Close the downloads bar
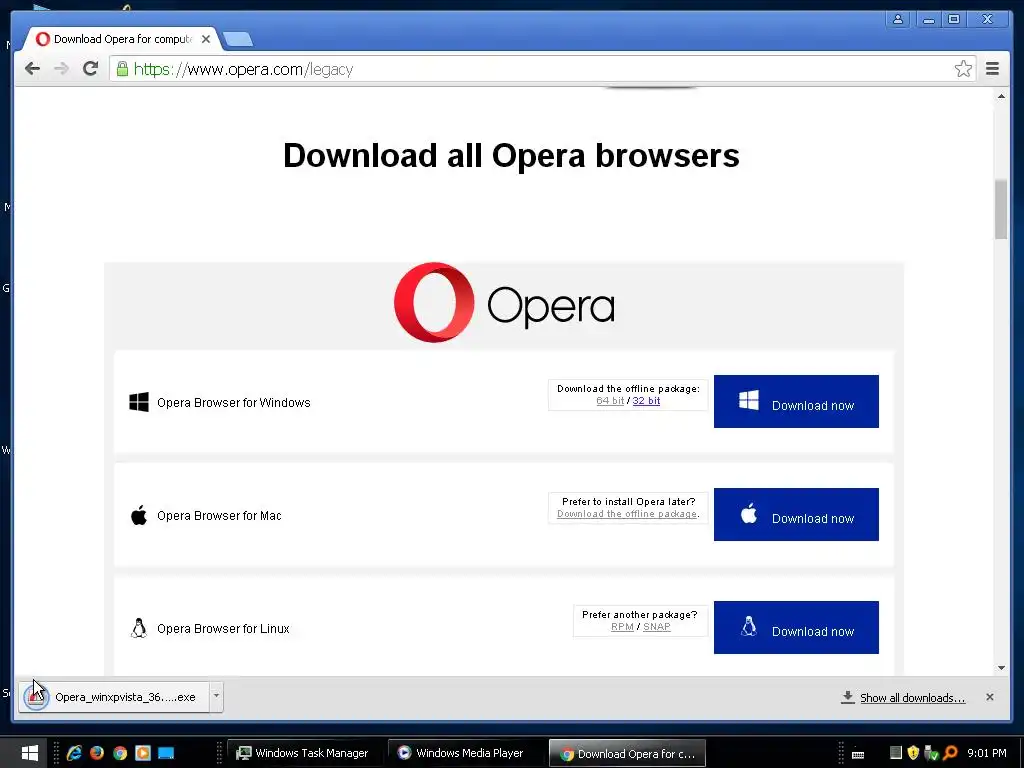Screen dimensions: 1024x768 pos(989,697)
